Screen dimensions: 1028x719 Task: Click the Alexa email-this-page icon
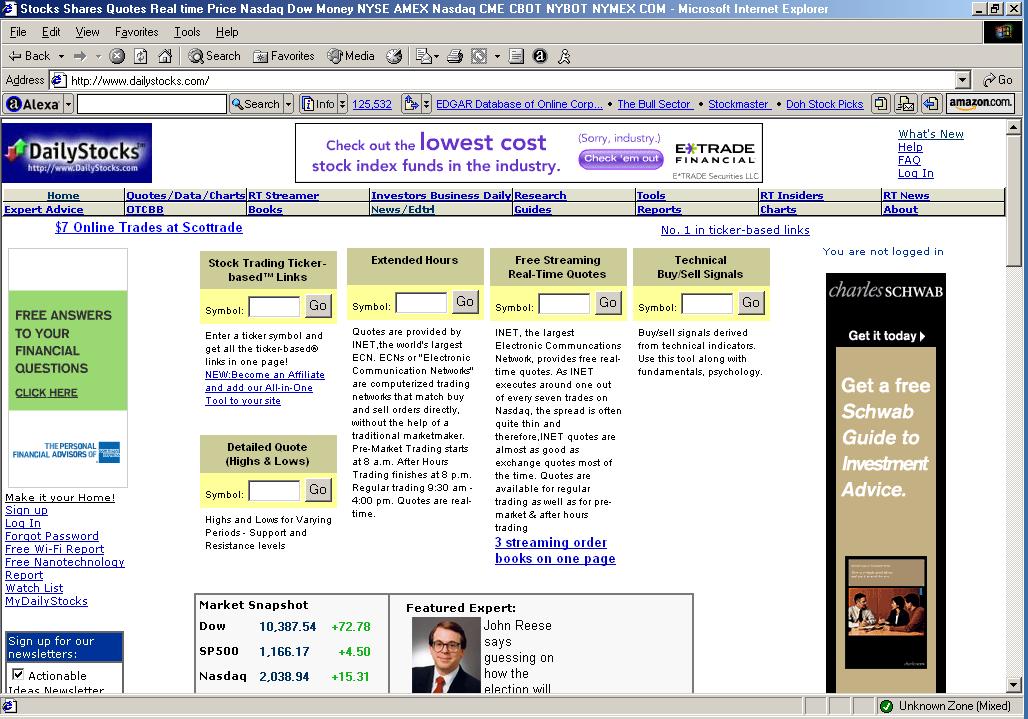coord(905,104)
